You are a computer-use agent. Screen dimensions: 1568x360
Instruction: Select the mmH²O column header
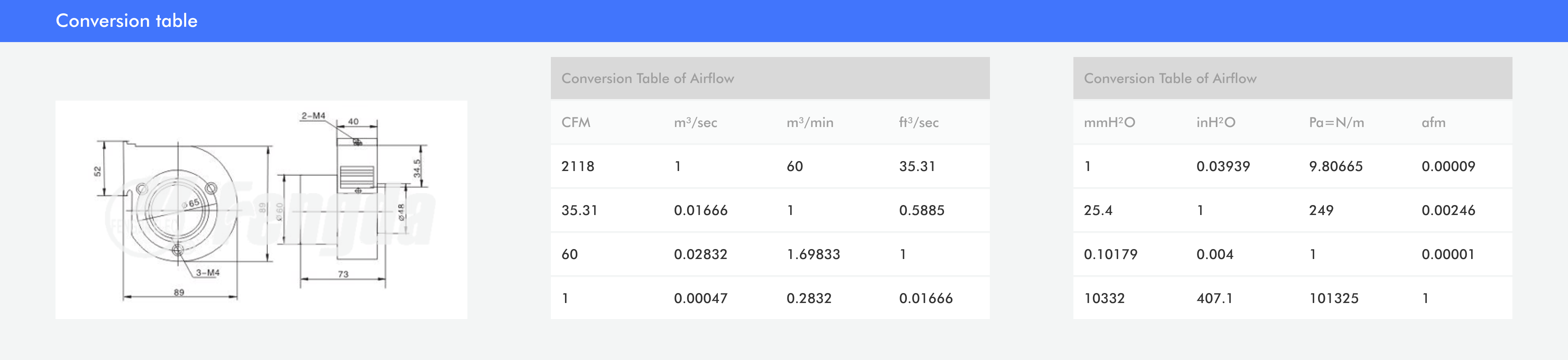tap(1109, 122)
